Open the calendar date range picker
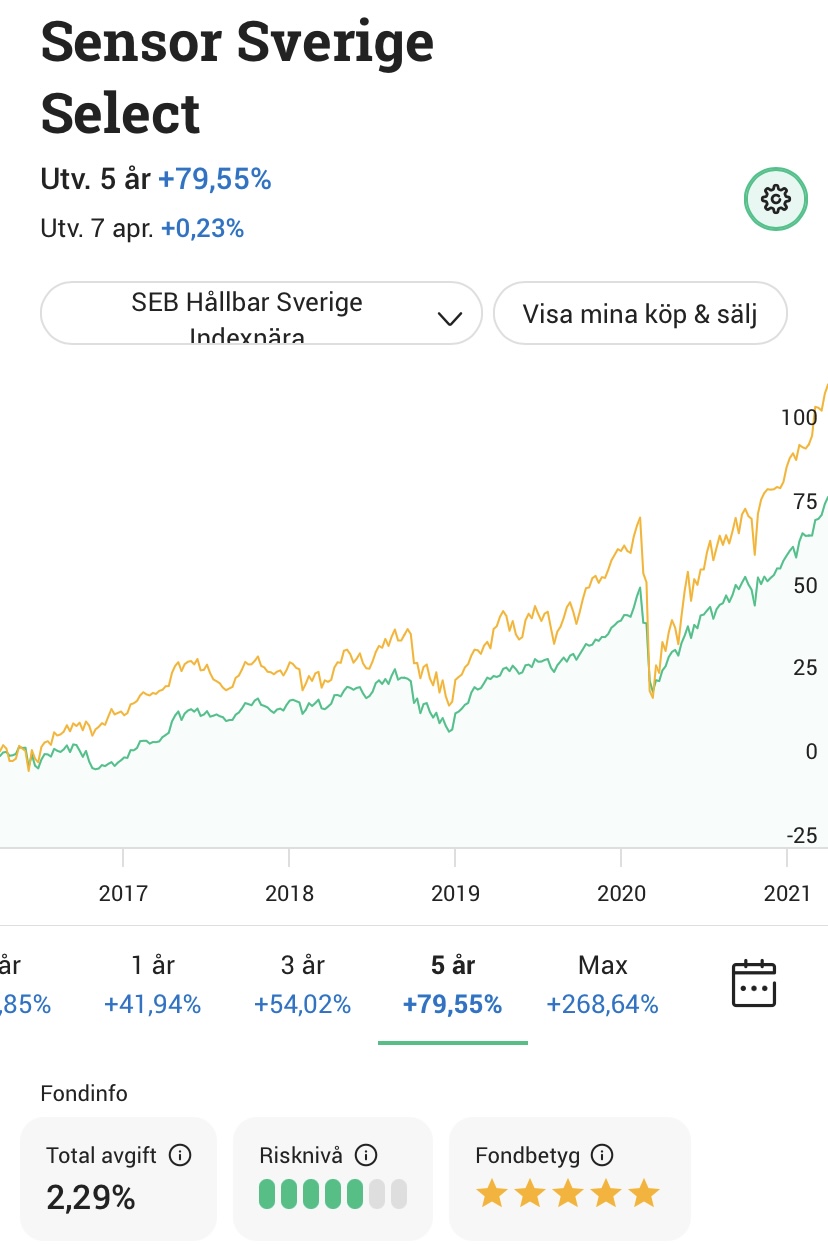This screenshot has width=828, height=1245. pos(754,984)
